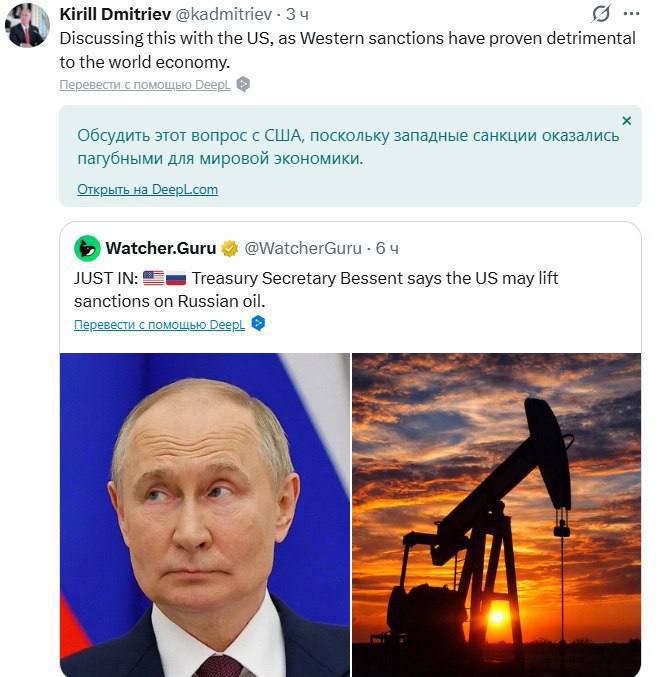Click "Открыть на DeepL.com" link
The height and width of the screenshot is (677, 659).
[147, 189]
